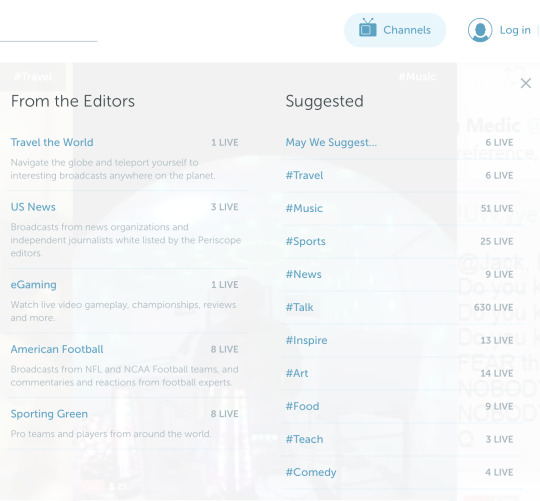Click the 'Suggested' heading

point(324,102)
